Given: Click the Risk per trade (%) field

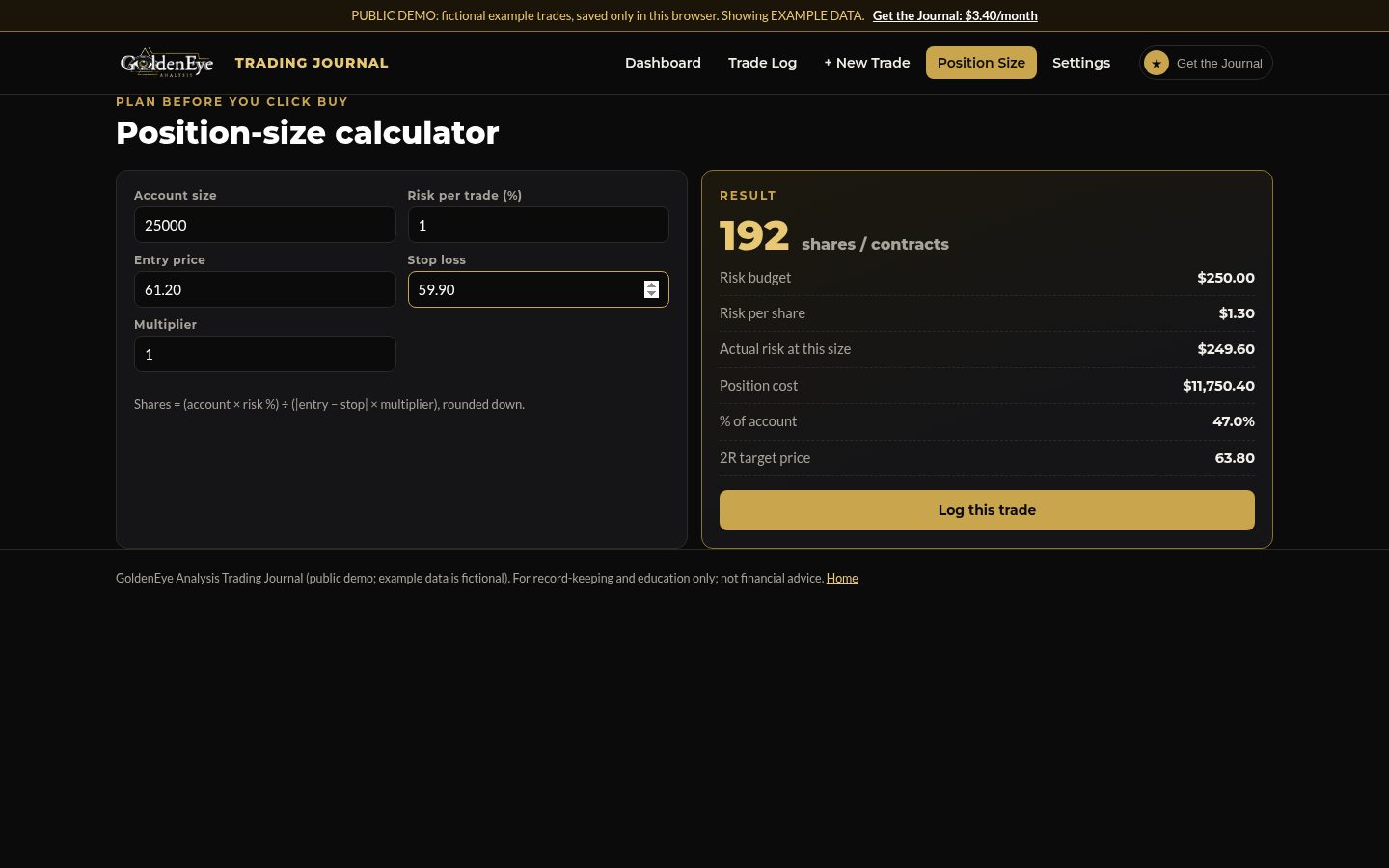Looking at the screenshot, I should 538,225.
